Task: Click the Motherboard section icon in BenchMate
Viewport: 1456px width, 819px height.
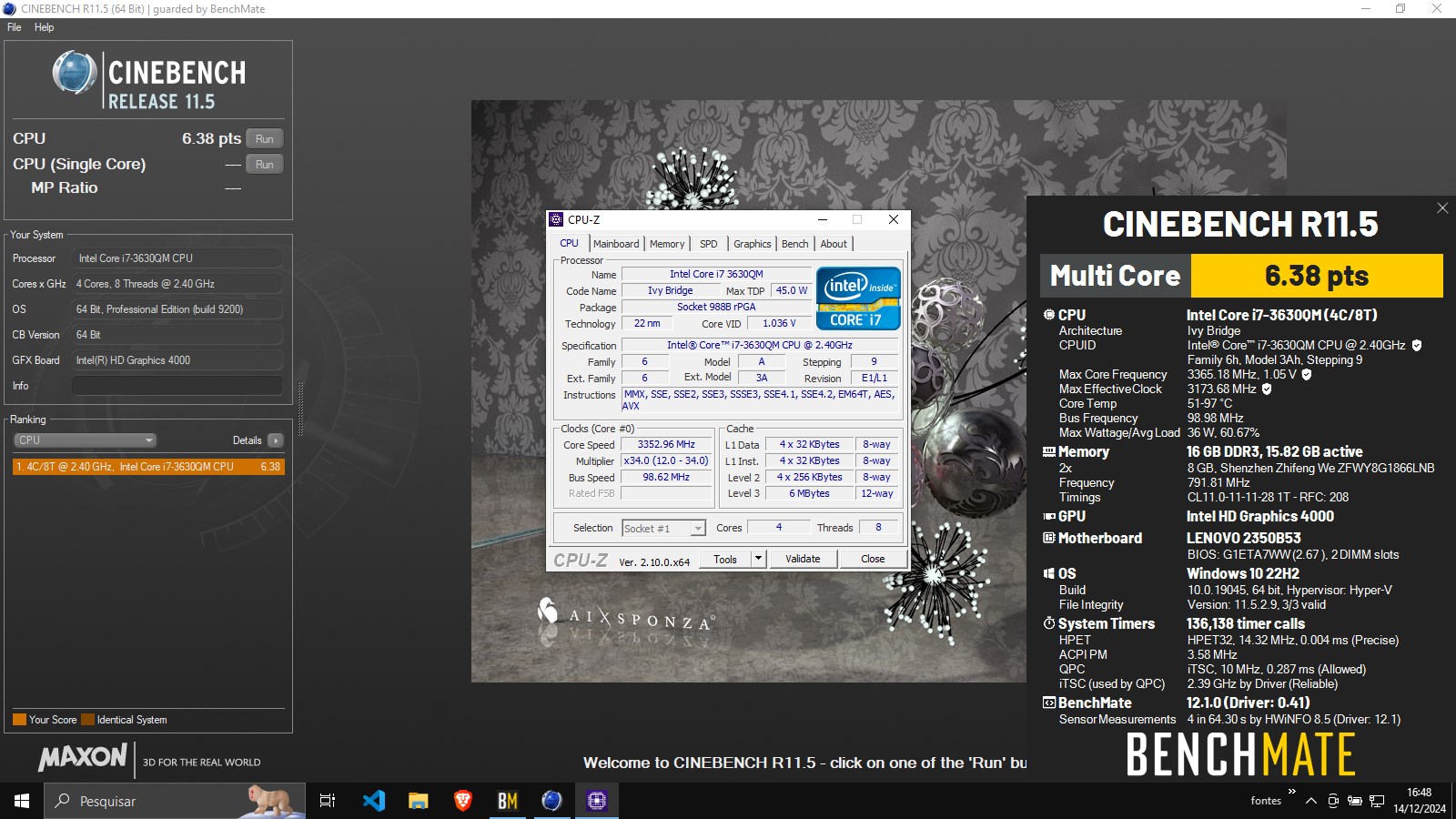Action: pyautogui.click(x=1048, y=538)
